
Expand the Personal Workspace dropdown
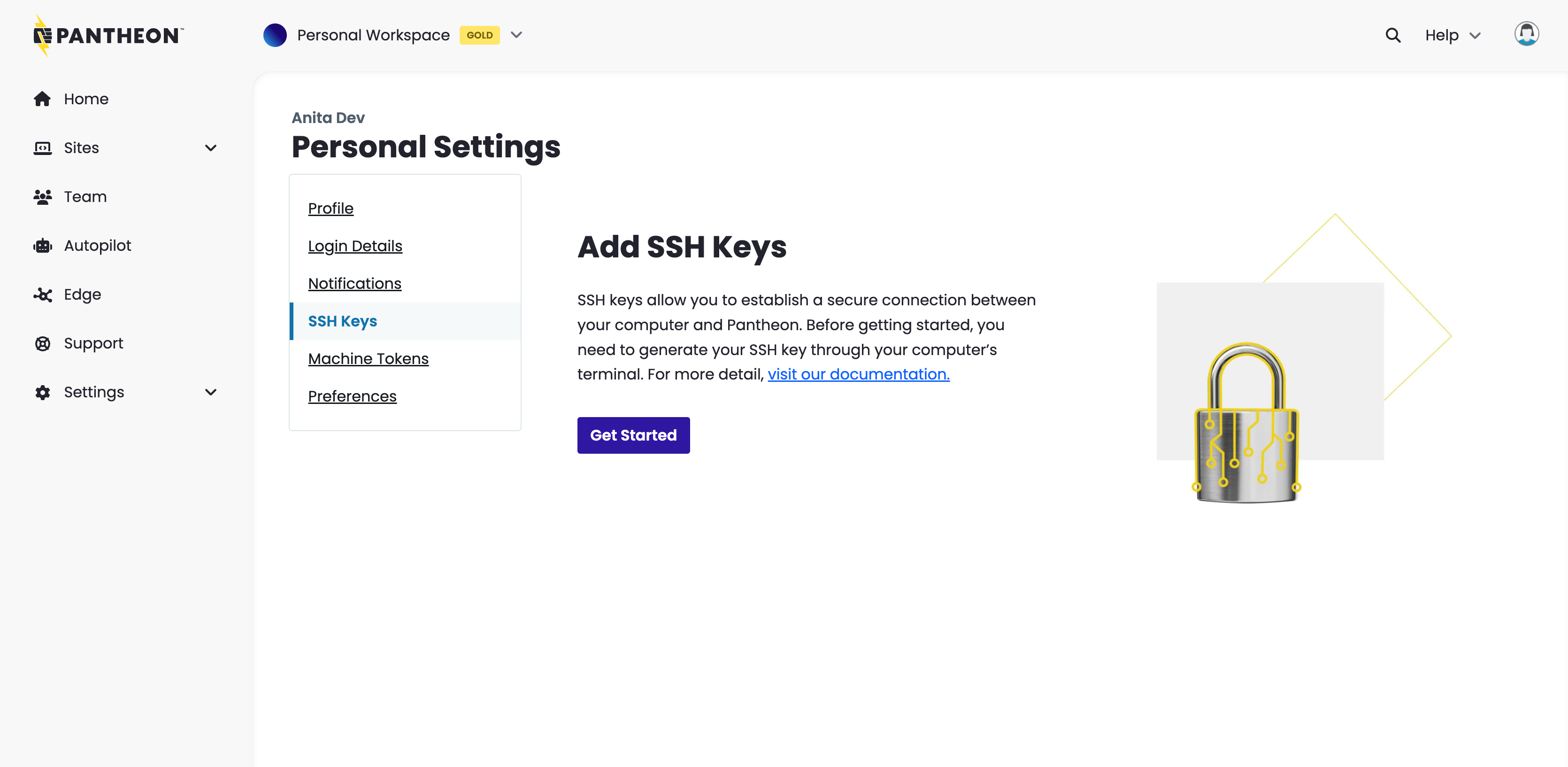click(x=516, y=35)
